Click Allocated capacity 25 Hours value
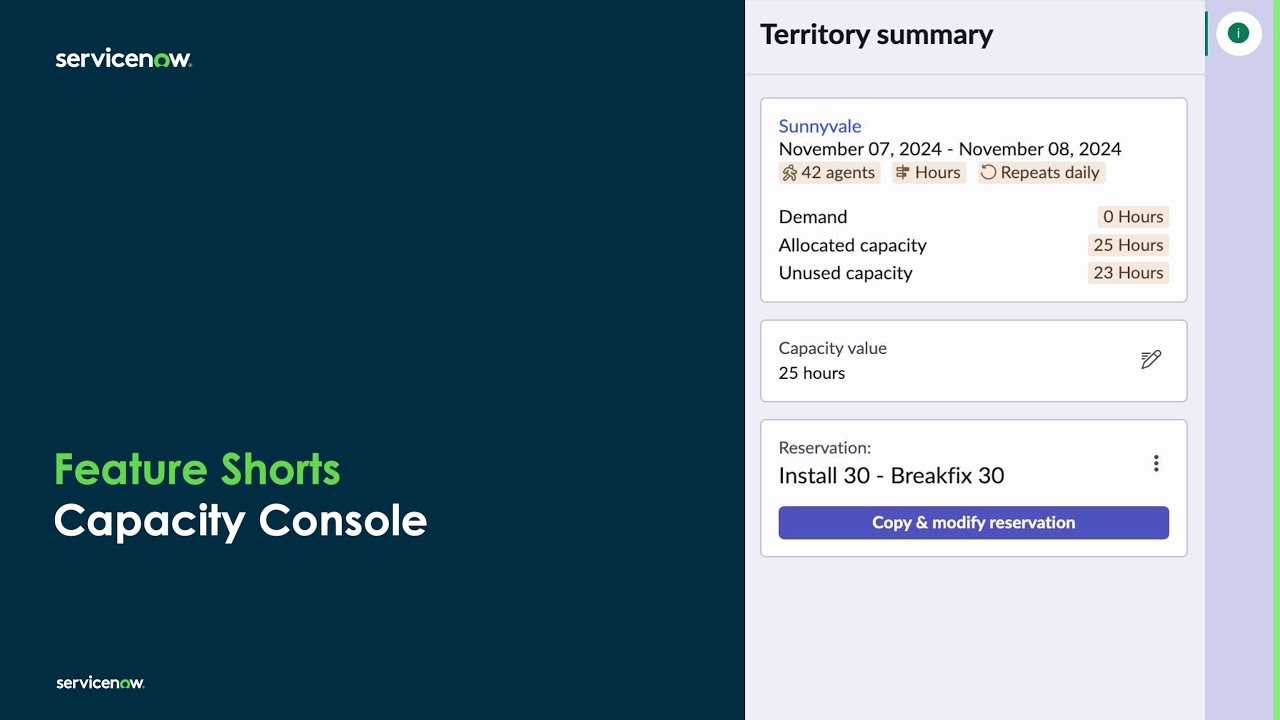This screenshot has width=1280, height=720. 1128,245
